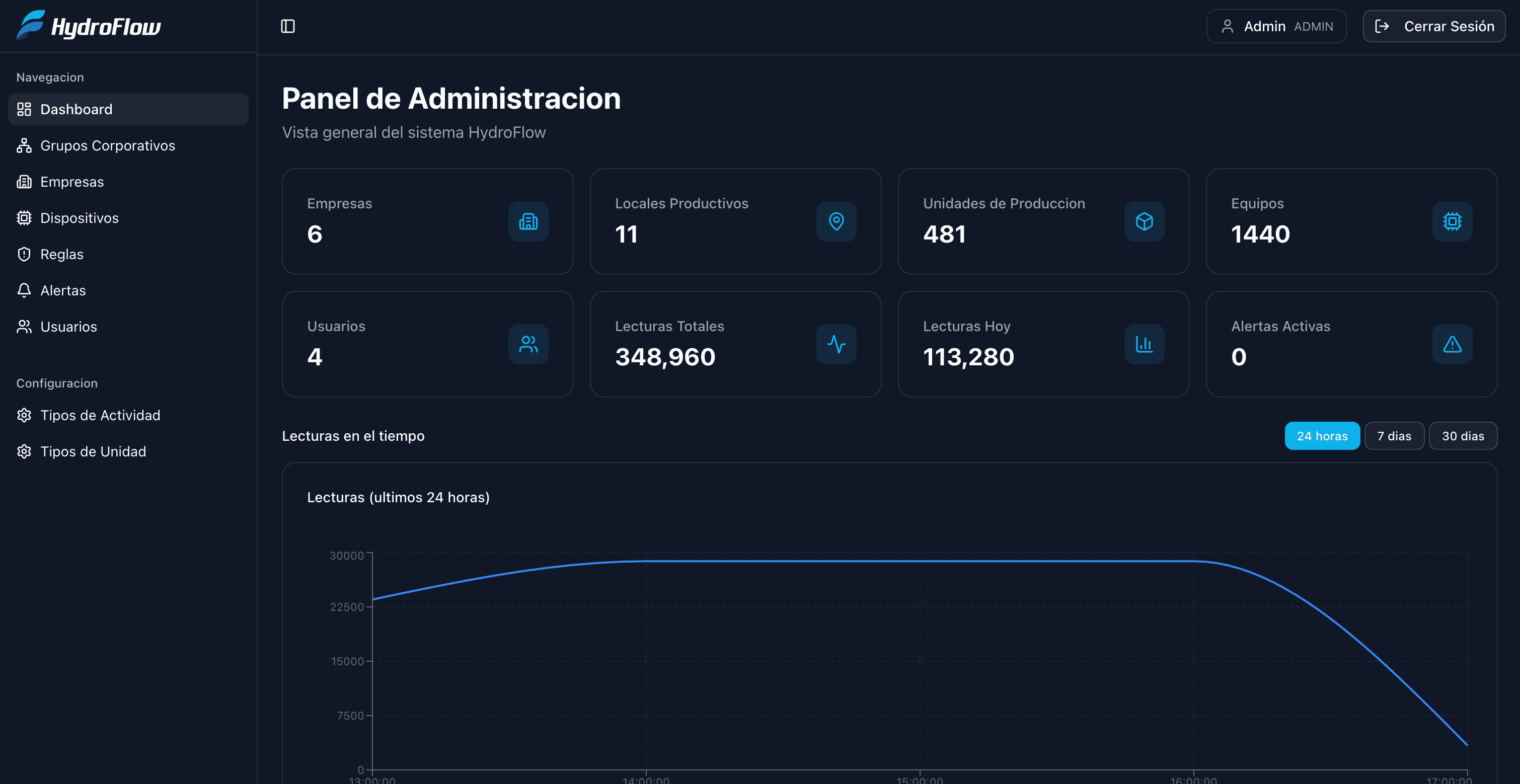Click the Lecturas Hoy value 113,280

coord(968,357)
